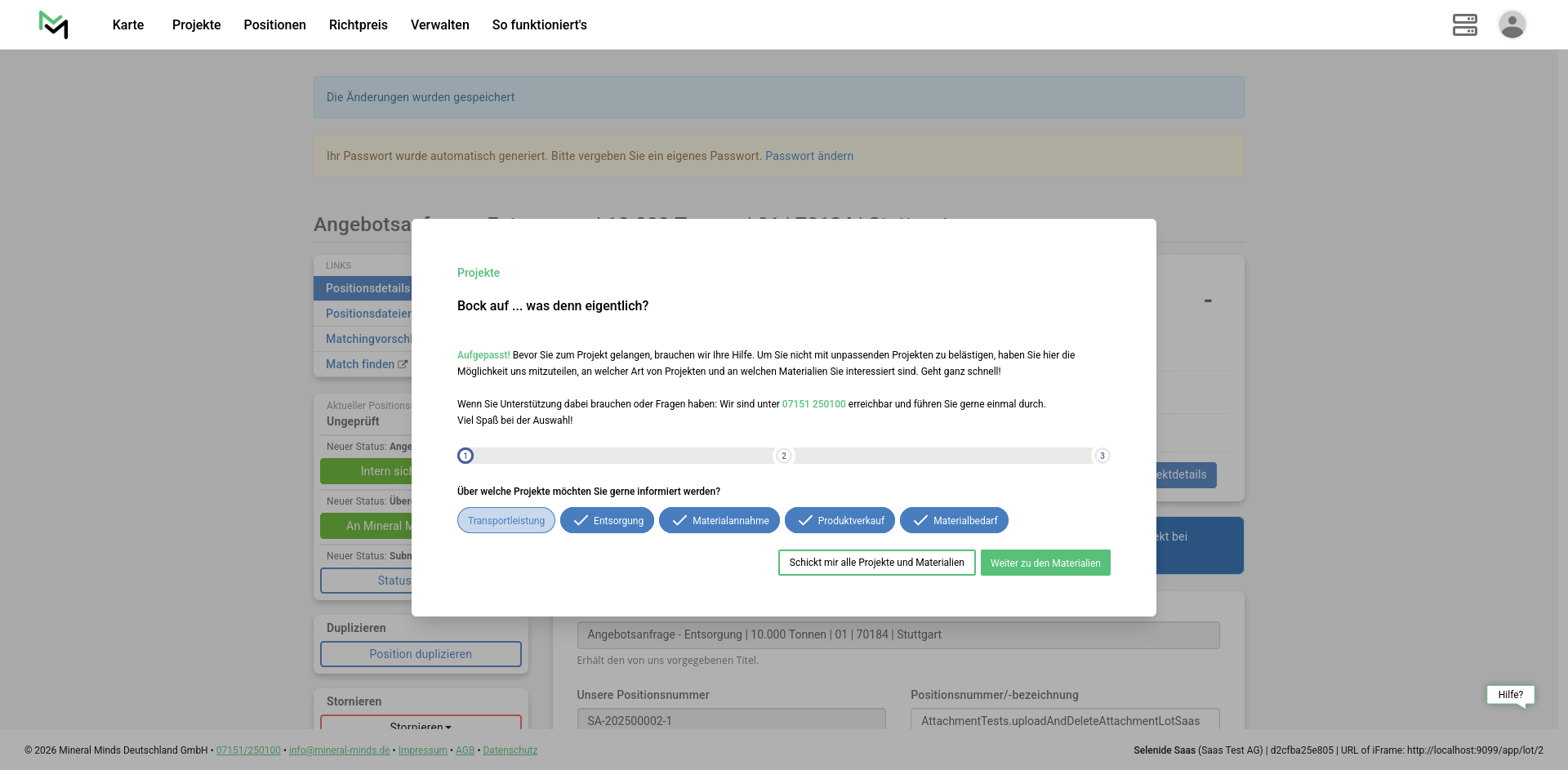Expand the Stornieren dropdown button
The image size is (1568, 770).
click(x=421, y=723)
